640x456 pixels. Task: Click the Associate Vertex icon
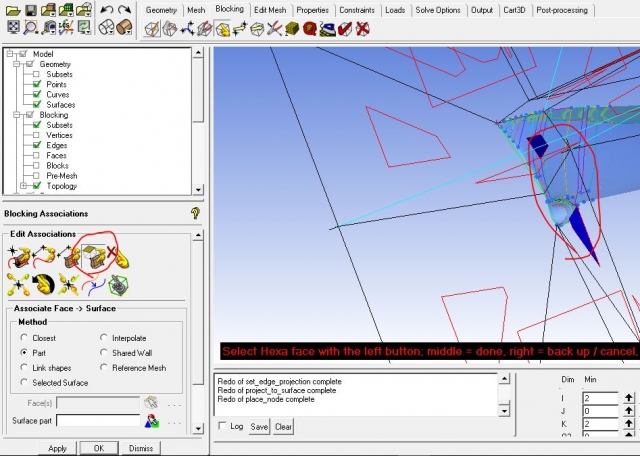20,257
